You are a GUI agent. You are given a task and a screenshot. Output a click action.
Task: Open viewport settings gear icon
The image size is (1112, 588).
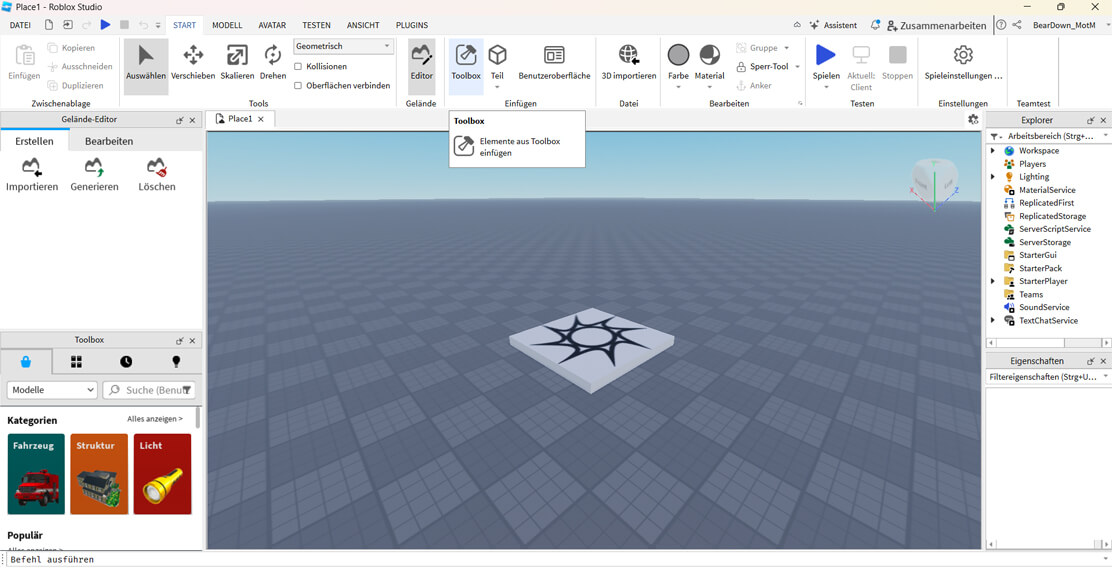[x=973, y=120]
